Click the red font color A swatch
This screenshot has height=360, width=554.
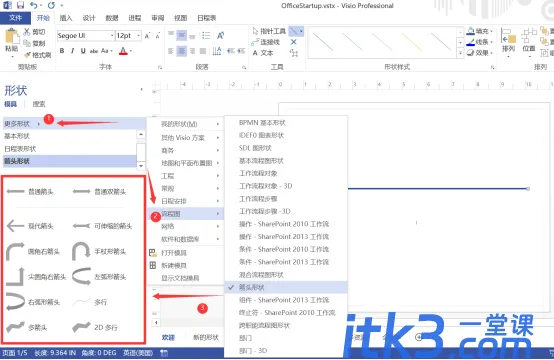point(123,51)
